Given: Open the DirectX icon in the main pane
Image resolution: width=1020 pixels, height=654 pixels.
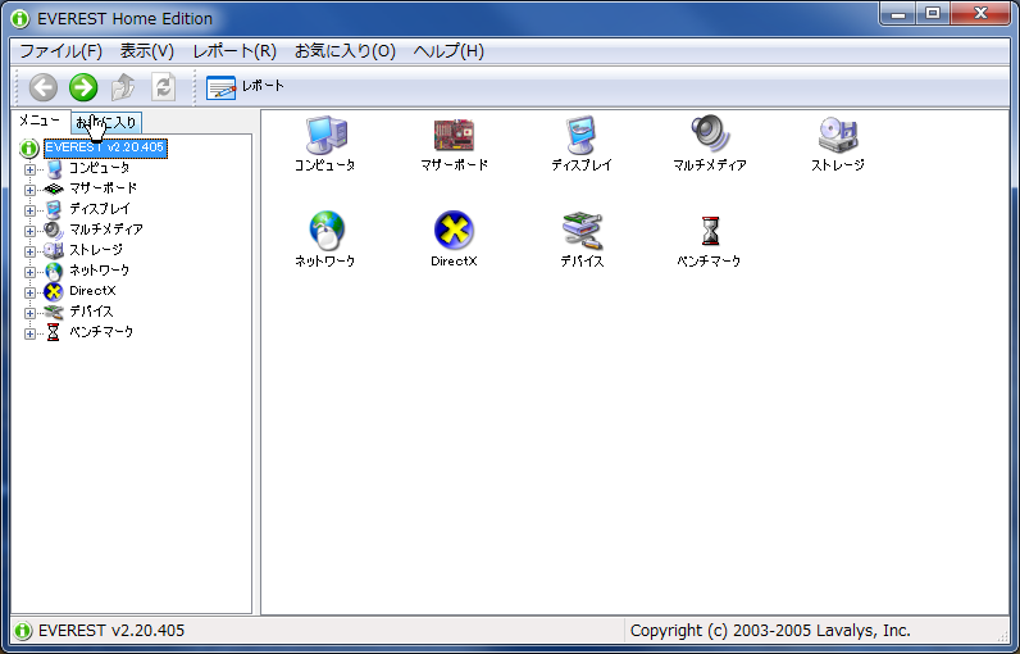Looking at the screenshot, I should pos(453,239).
